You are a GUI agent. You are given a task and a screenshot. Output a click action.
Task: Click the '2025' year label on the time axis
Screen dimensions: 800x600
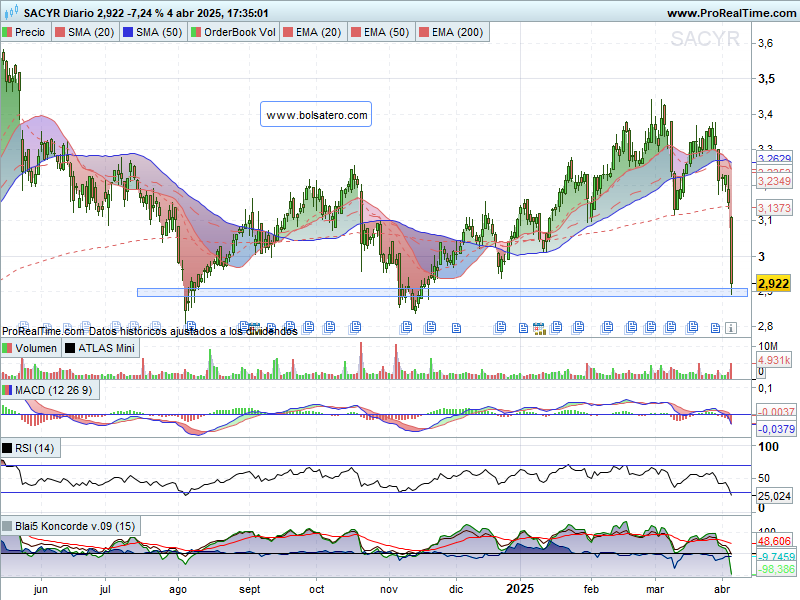pyautogui.click(x=520, y=589)
